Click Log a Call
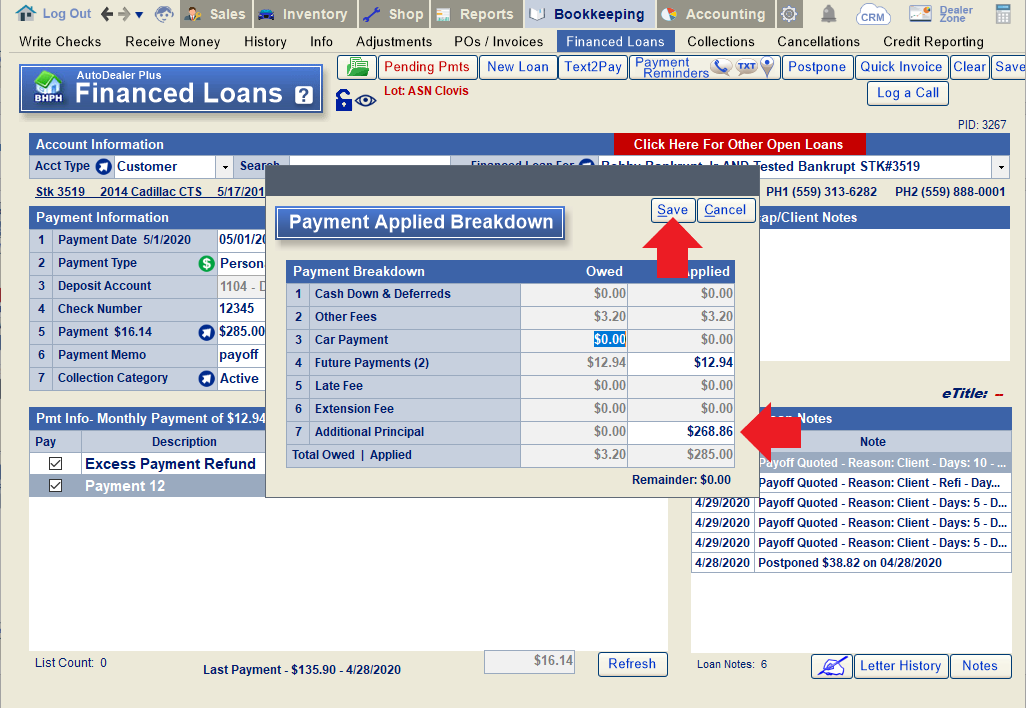Image resolution: width=1026 pixels, height=708 pixels. [x=908, y=93]
